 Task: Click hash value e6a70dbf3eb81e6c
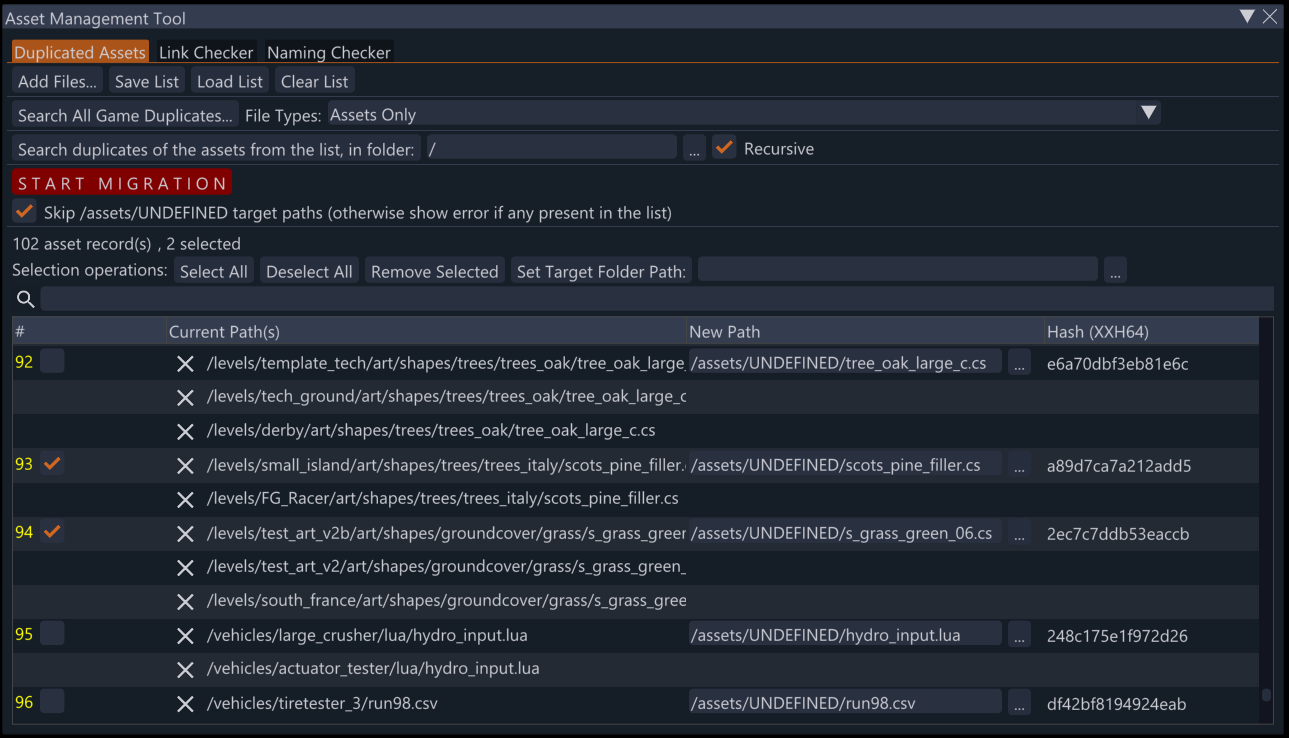[x=1117, y=364]
